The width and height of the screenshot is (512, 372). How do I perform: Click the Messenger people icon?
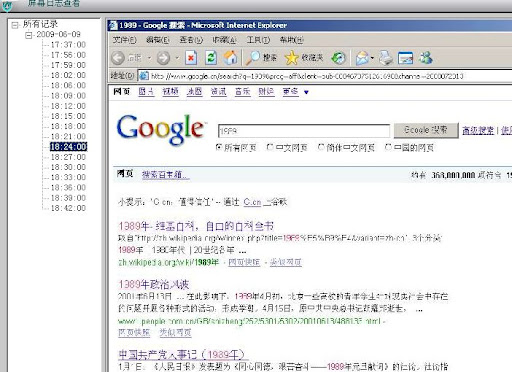426,58
